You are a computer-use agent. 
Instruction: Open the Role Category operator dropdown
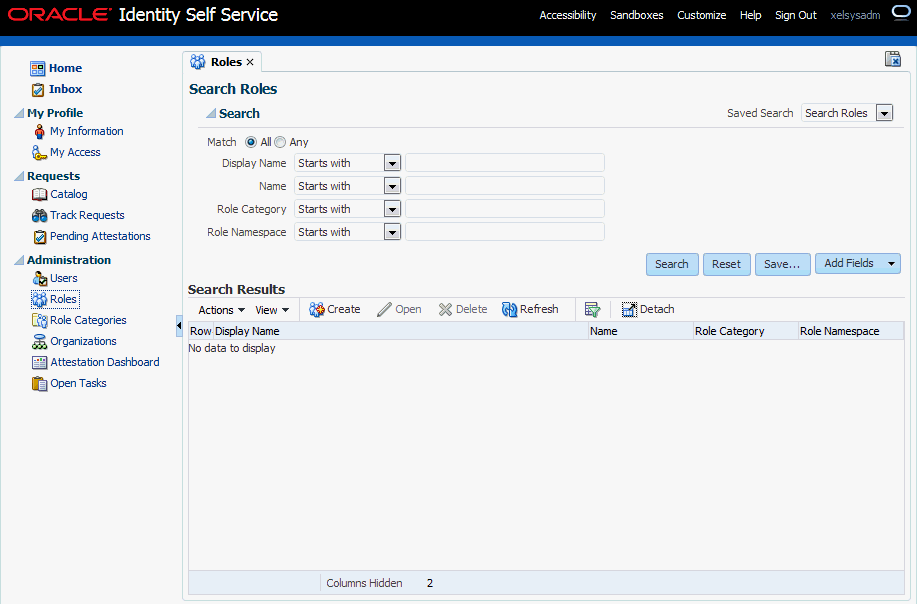pyautogui.click(x=392, y=209)
